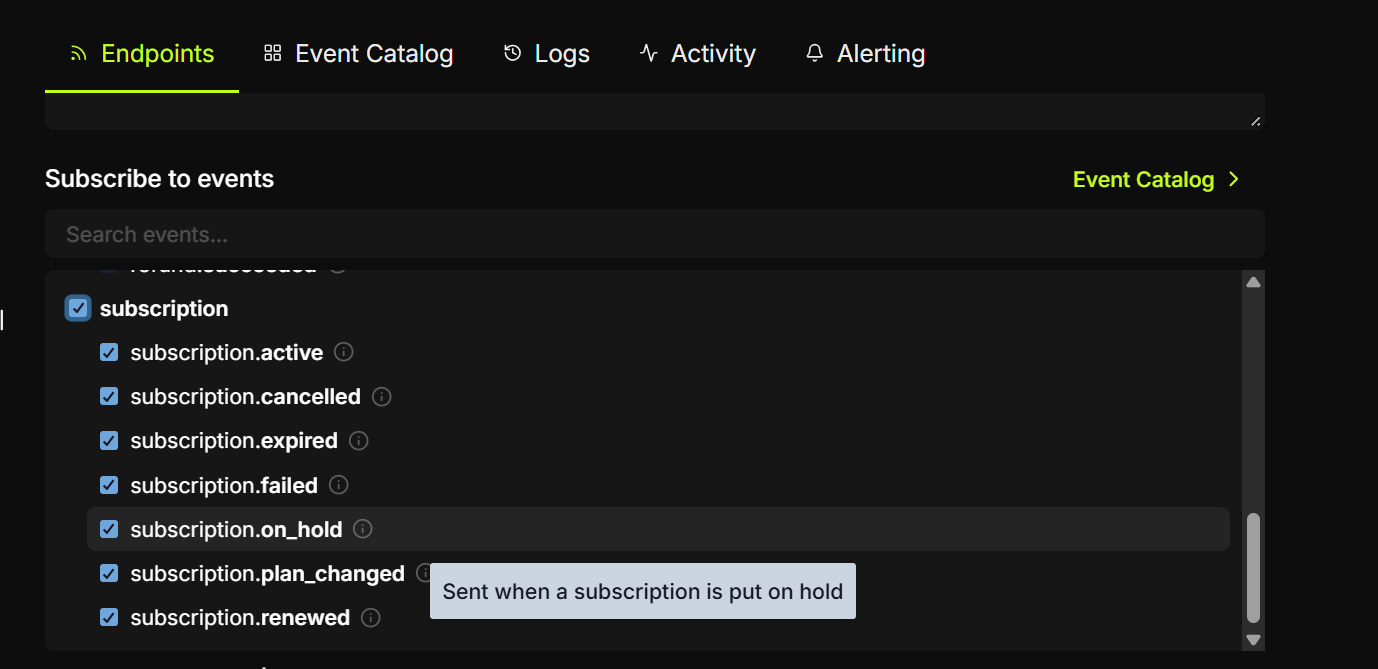The height and width of the screenshot is (669, 1378).
Task: Click the Event Catalog grid icon
Action: pos(272,53)
